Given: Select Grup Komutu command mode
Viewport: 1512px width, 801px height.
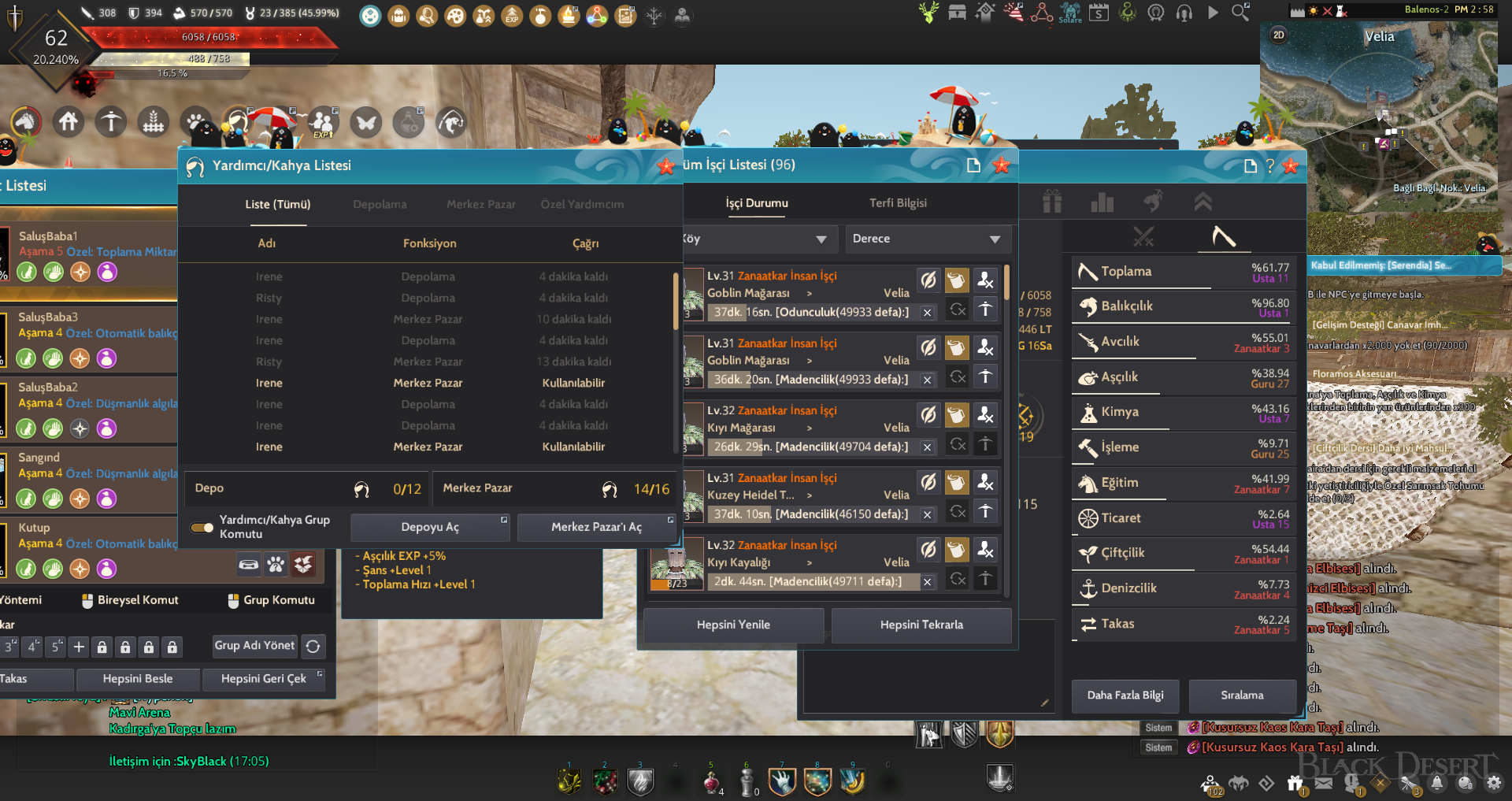Looking at the screenshot, I should (272, 600).
